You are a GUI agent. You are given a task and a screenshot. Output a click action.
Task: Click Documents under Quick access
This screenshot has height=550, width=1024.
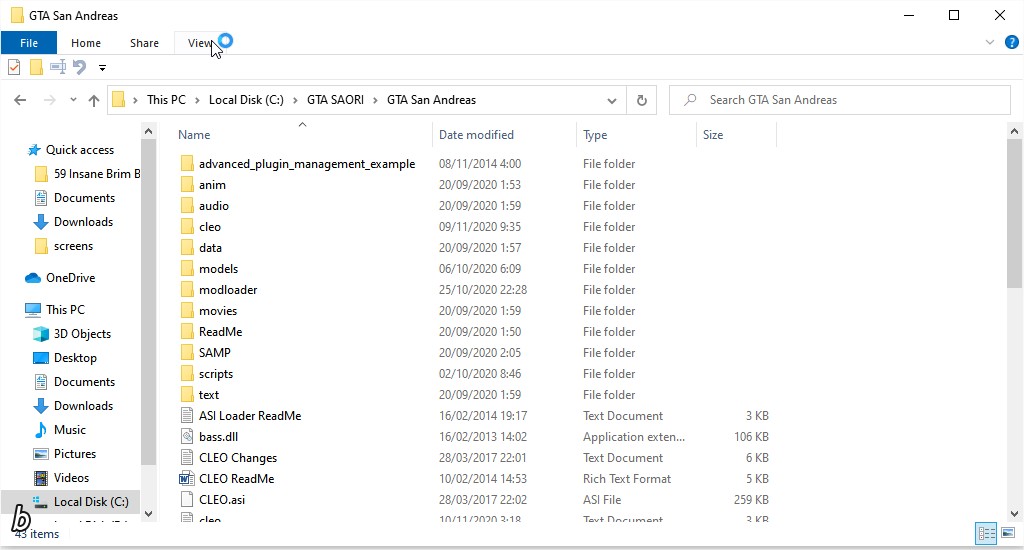point(84,198)
